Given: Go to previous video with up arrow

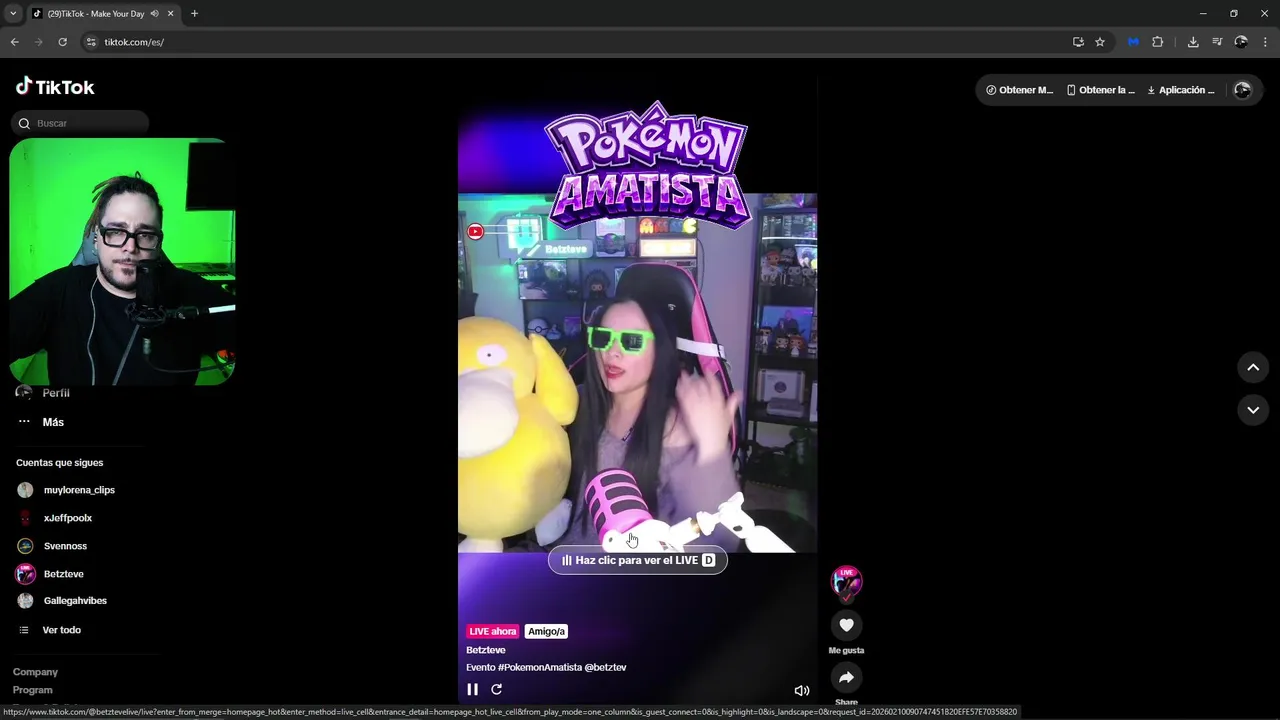Looking at the screenshot, I should (1252, 367).
